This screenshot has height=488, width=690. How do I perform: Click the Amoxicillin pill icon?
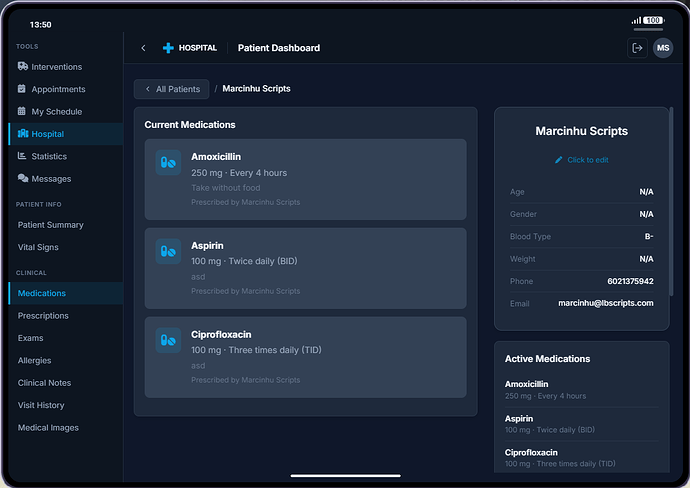[168, 162]
